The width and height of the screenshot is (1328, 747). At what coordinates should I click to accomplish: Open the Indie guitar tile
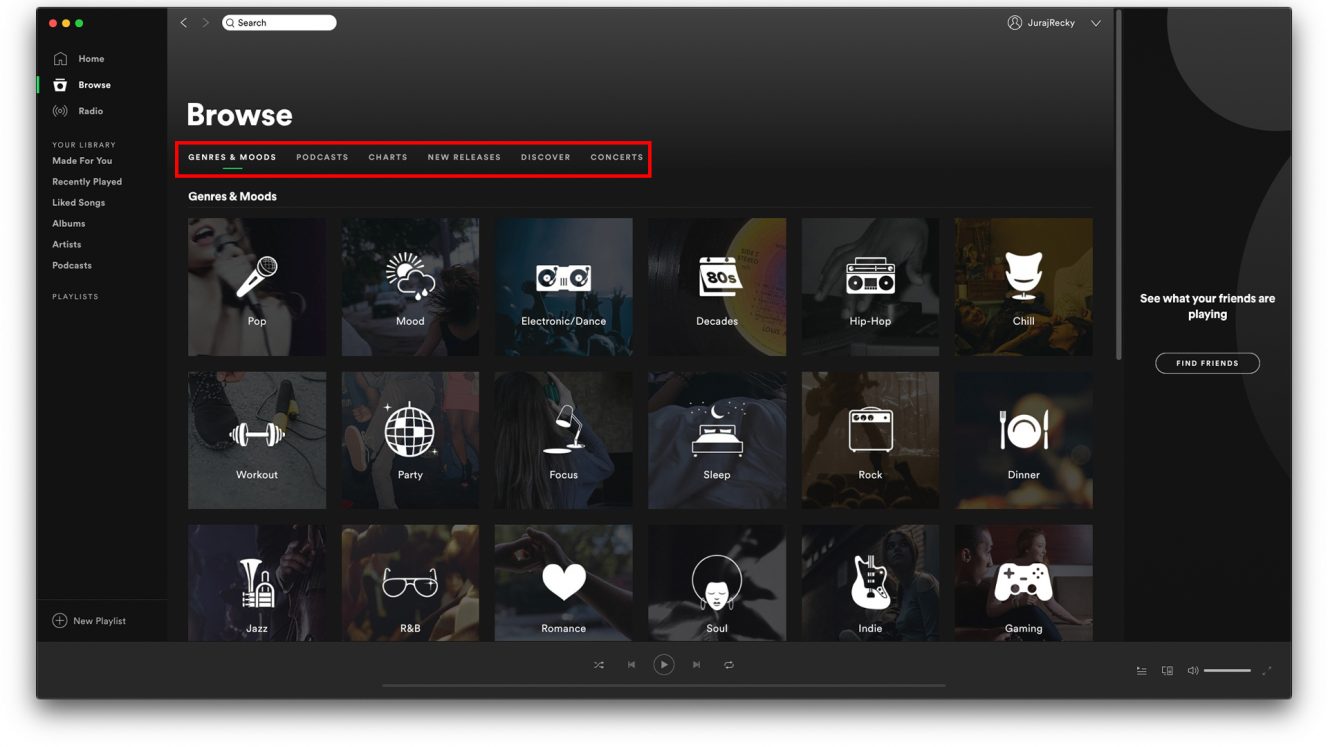870,583
